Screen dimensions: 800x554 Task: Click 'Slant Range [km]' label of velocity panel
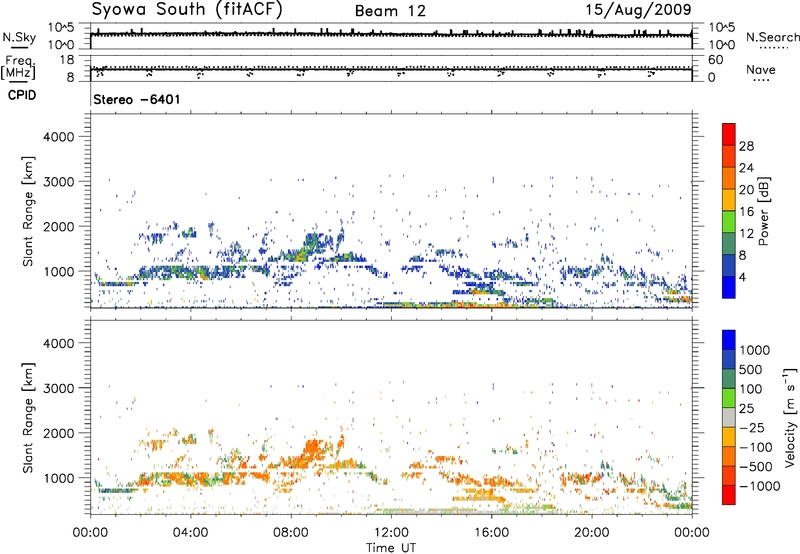click(28, 417)
